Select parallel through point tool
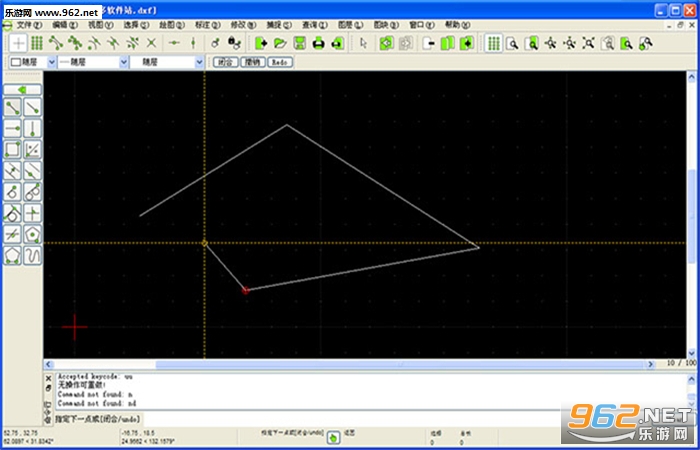Image resolution: width=700 pixels, height=450 pixels. 32,171
